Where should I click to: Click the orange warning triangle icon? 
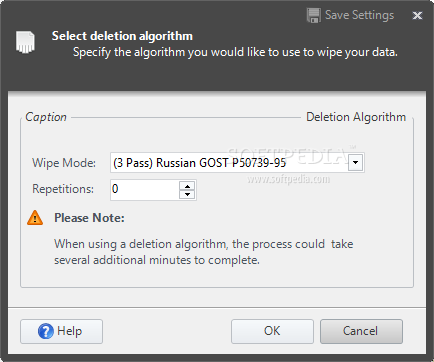(x=35, y=218)
